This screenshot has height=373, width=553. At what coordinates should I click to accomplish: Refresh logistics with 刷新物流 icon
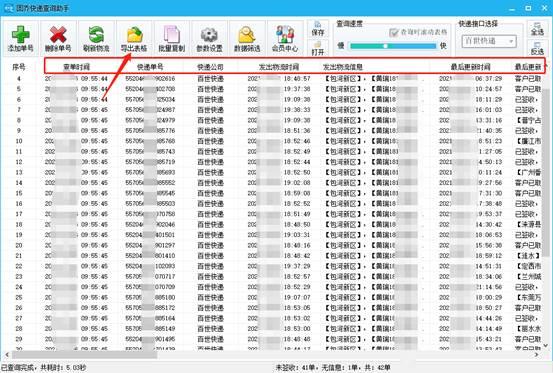tap(96, 38)
